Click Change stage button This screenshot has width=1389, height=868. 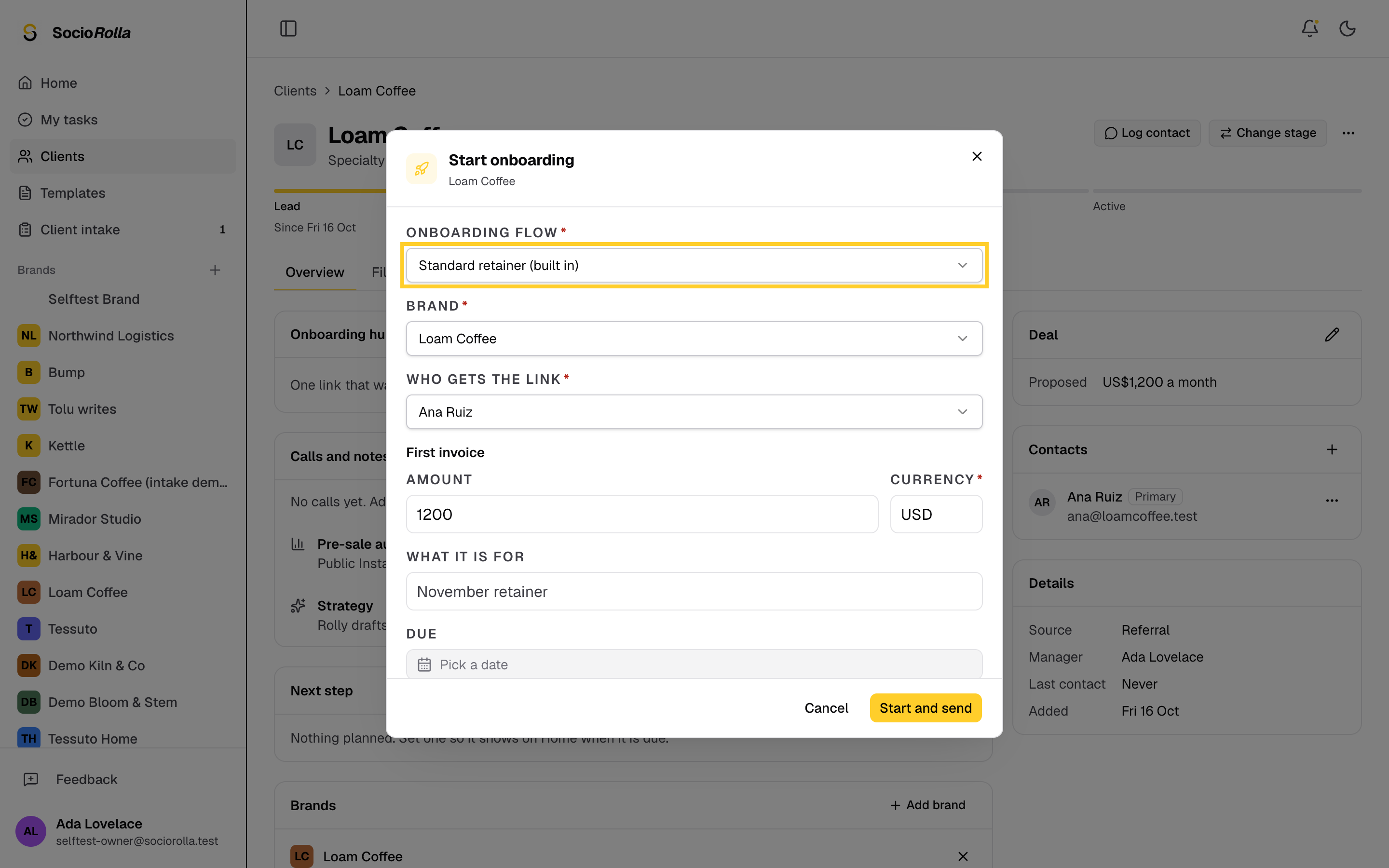tap(1267, 133)
